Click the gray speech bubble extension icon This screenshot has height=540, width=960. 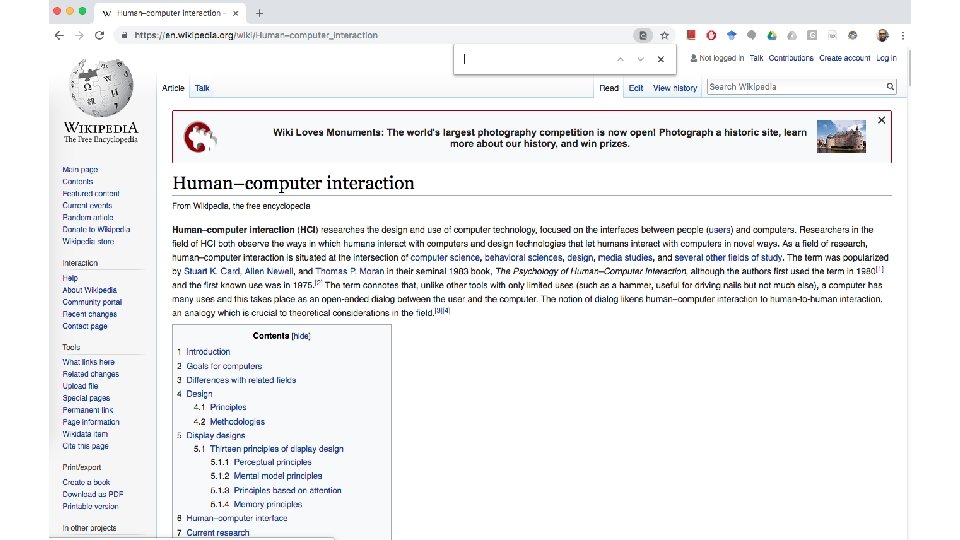(751, 36)
